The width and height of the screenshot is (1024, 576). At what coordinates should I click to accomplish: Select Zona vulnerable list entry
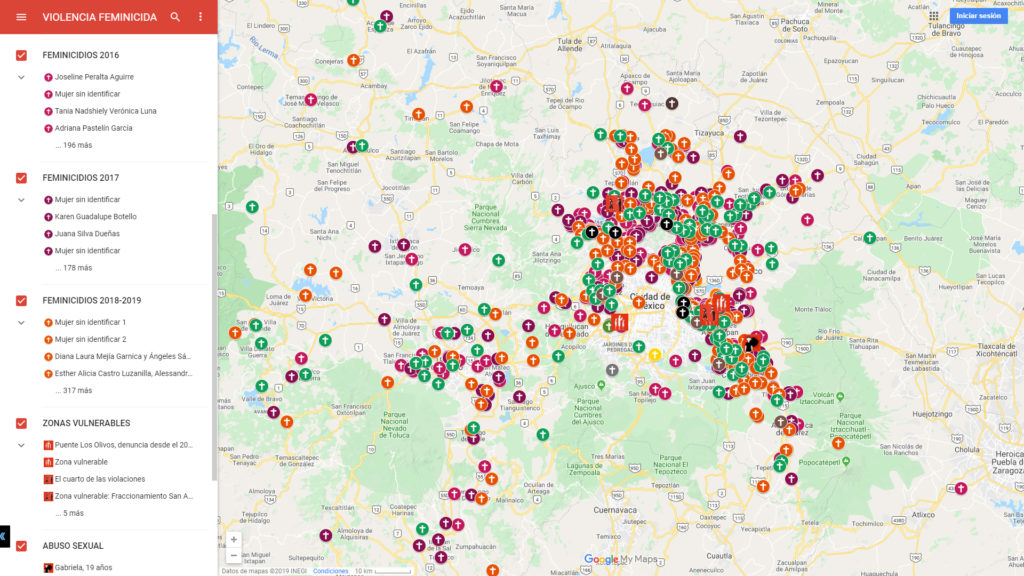(x=81, y=462)
